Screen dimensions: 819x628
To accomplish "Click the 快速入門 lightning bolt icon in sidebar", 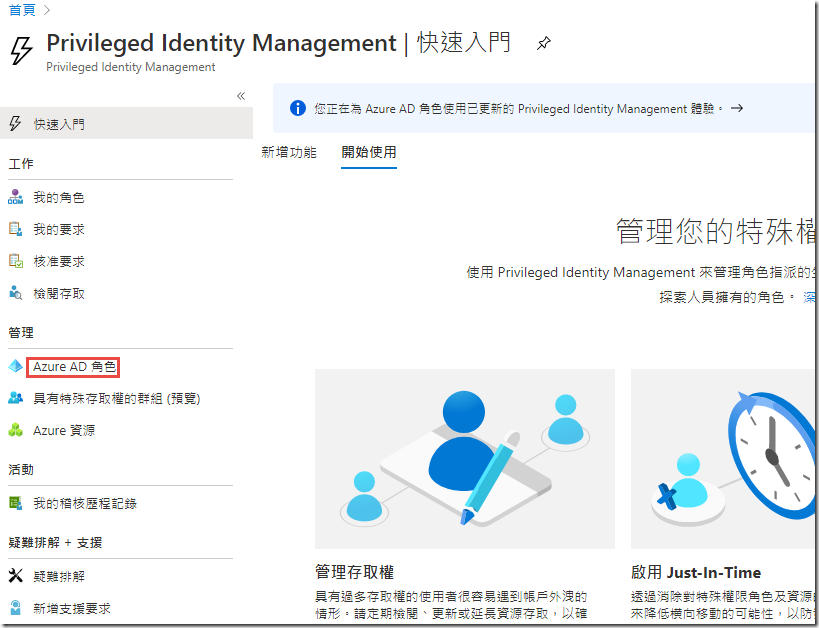I will 15,124.
